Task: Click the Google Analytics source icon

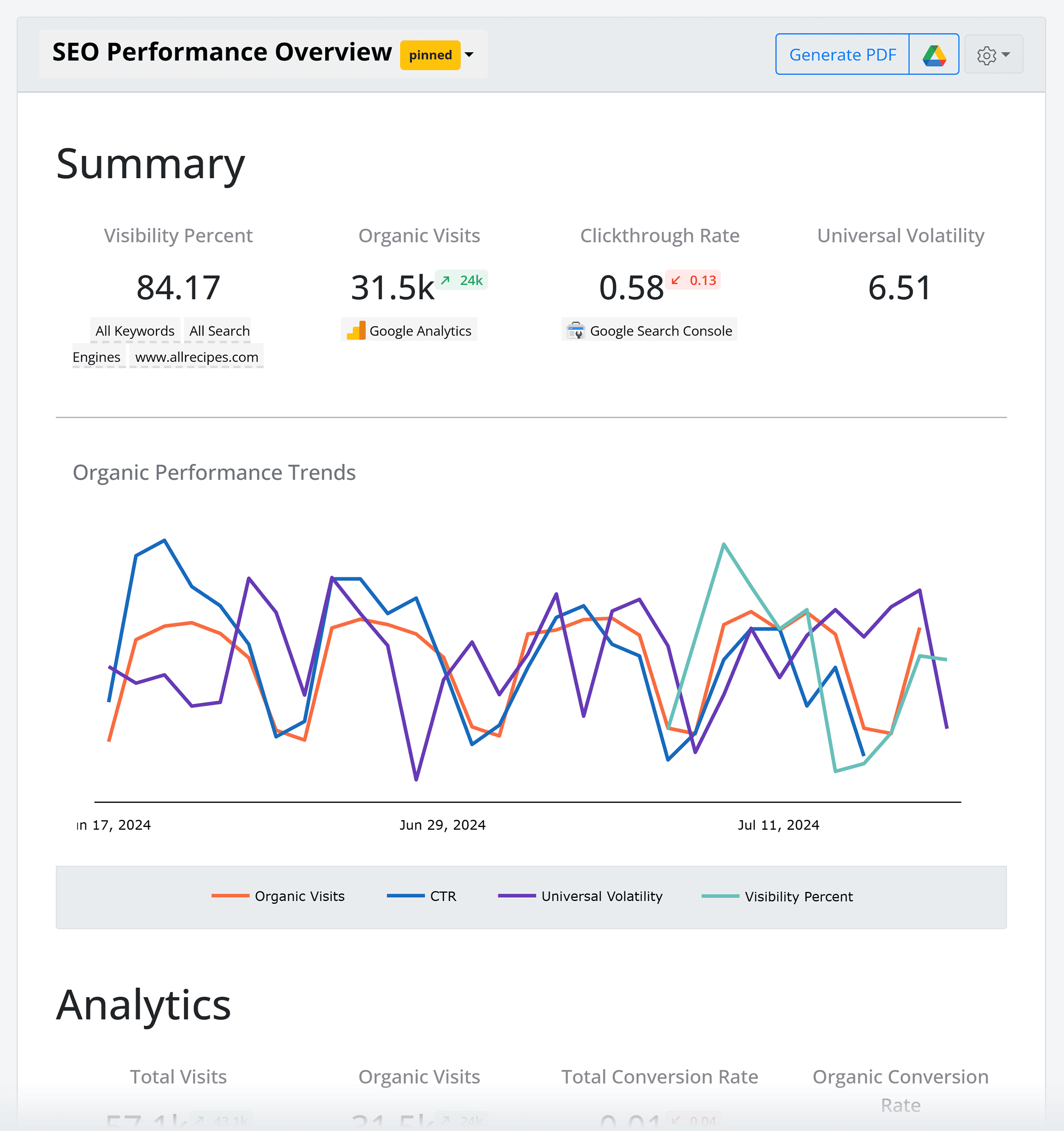Action: (357, 331)
